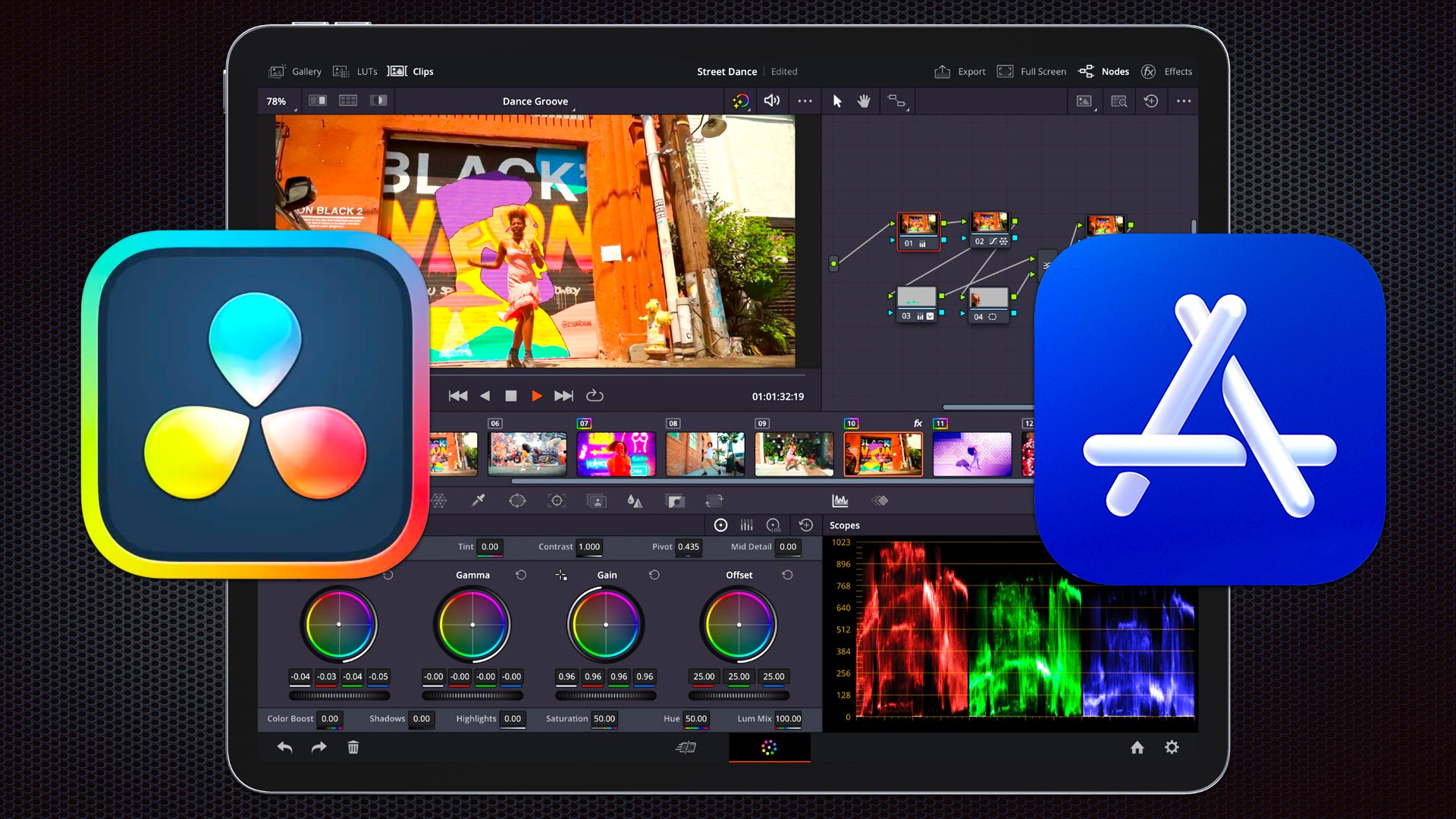
Task: Open the Tracker palette
Action: (557, 500)
